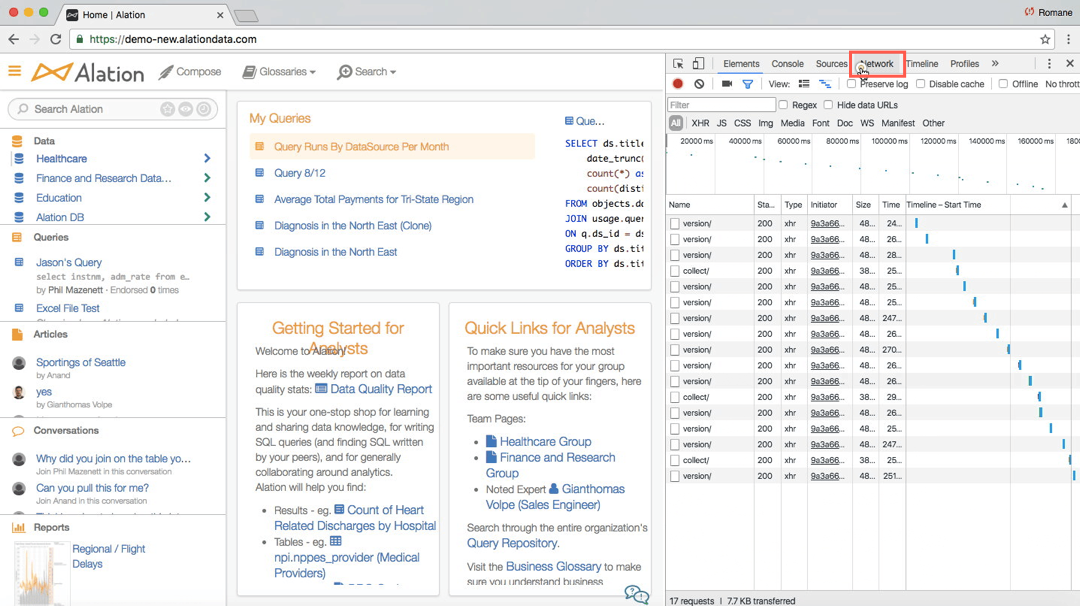This screenshot has height=606, width=1080.
Task: Clear the network log with the clear icon
Action: 699,83
